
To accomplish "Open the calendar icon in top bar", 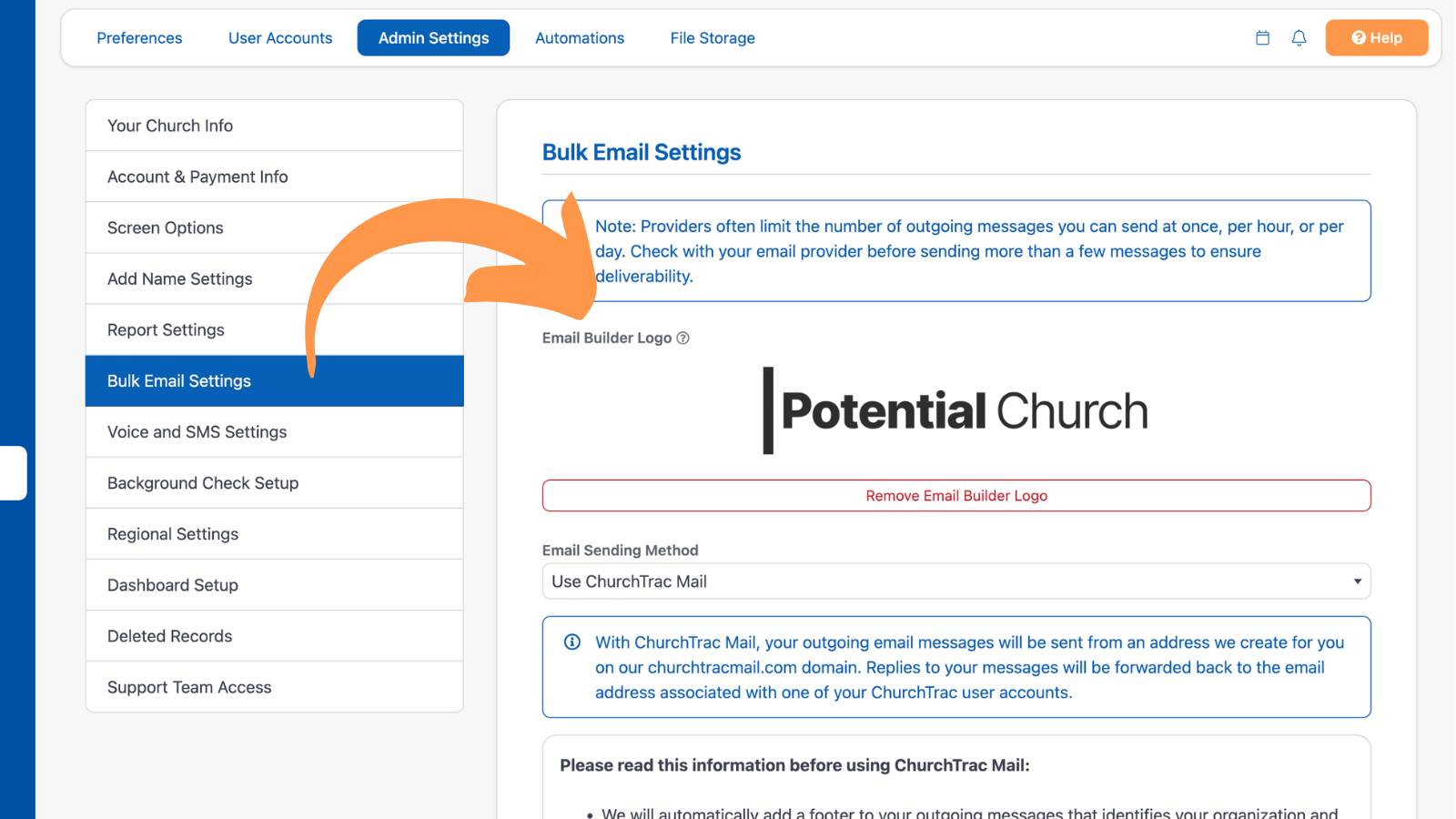I will point(1262,38).
